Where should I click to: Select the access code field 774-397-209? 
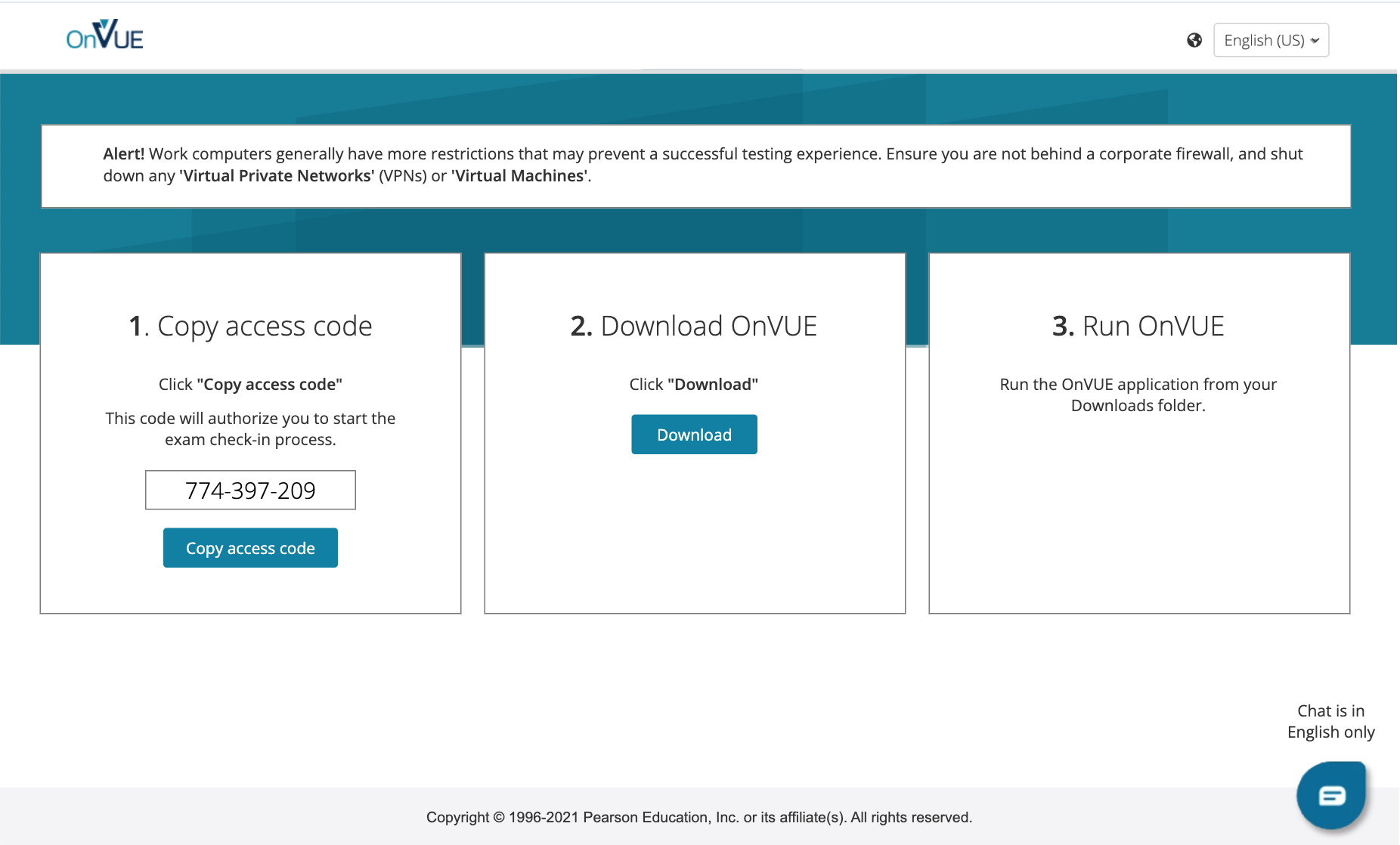click(x=250, y=491)
